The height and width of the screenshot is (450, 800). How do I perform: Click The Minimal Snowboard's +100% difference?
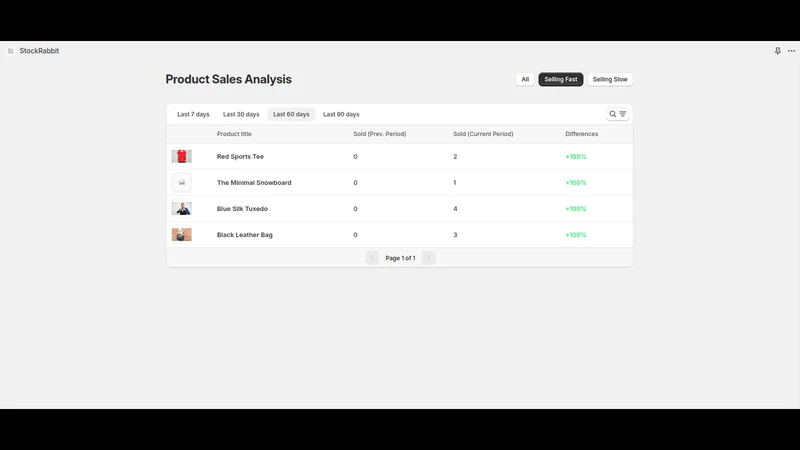tap(576, 183)
